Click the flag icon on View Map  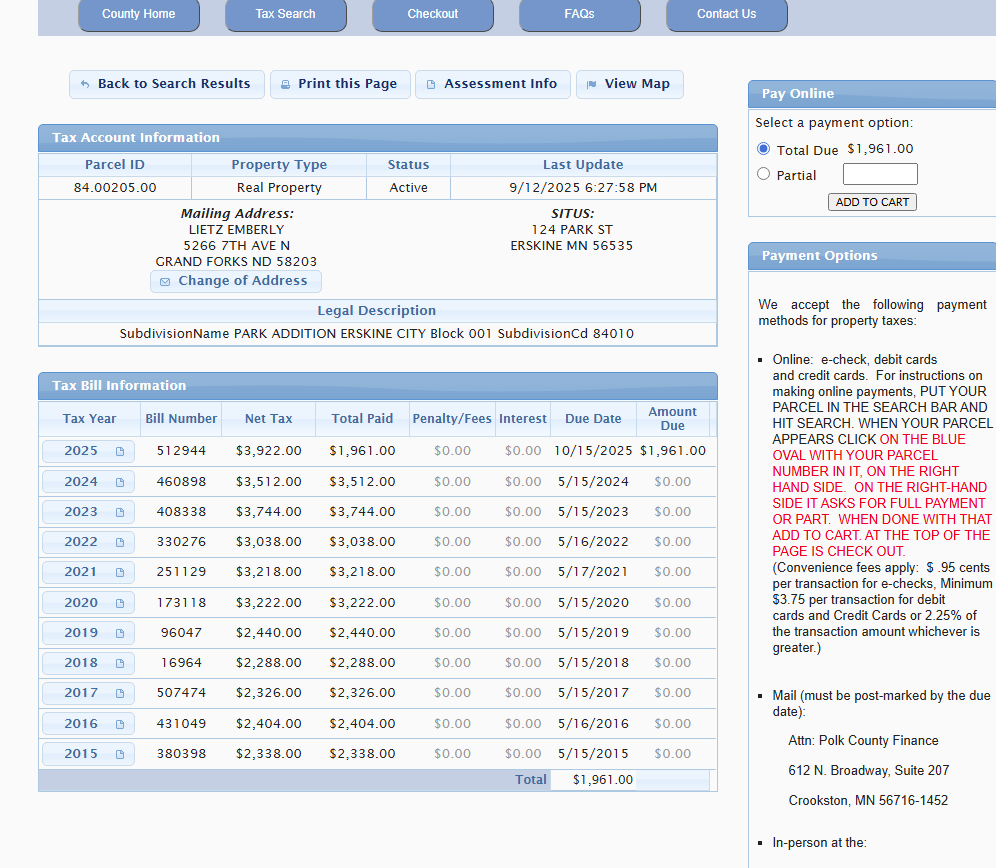(x=592, y=85)
